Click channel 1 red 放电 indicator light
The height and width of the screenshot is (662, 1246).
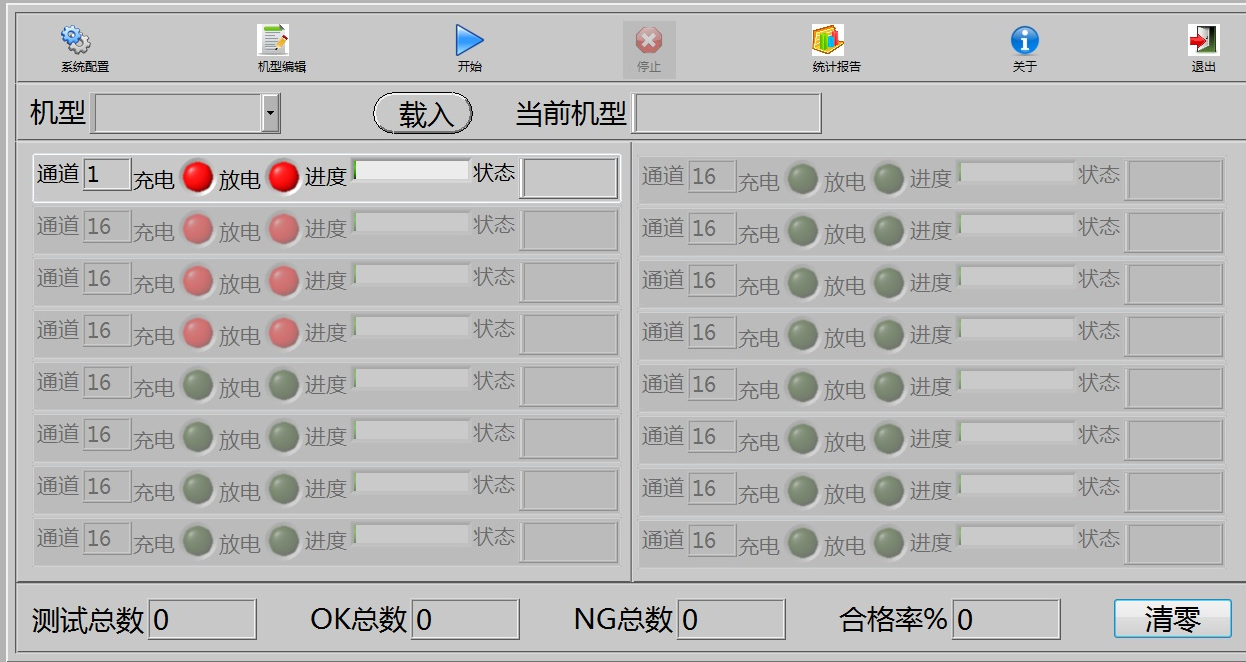284,177
